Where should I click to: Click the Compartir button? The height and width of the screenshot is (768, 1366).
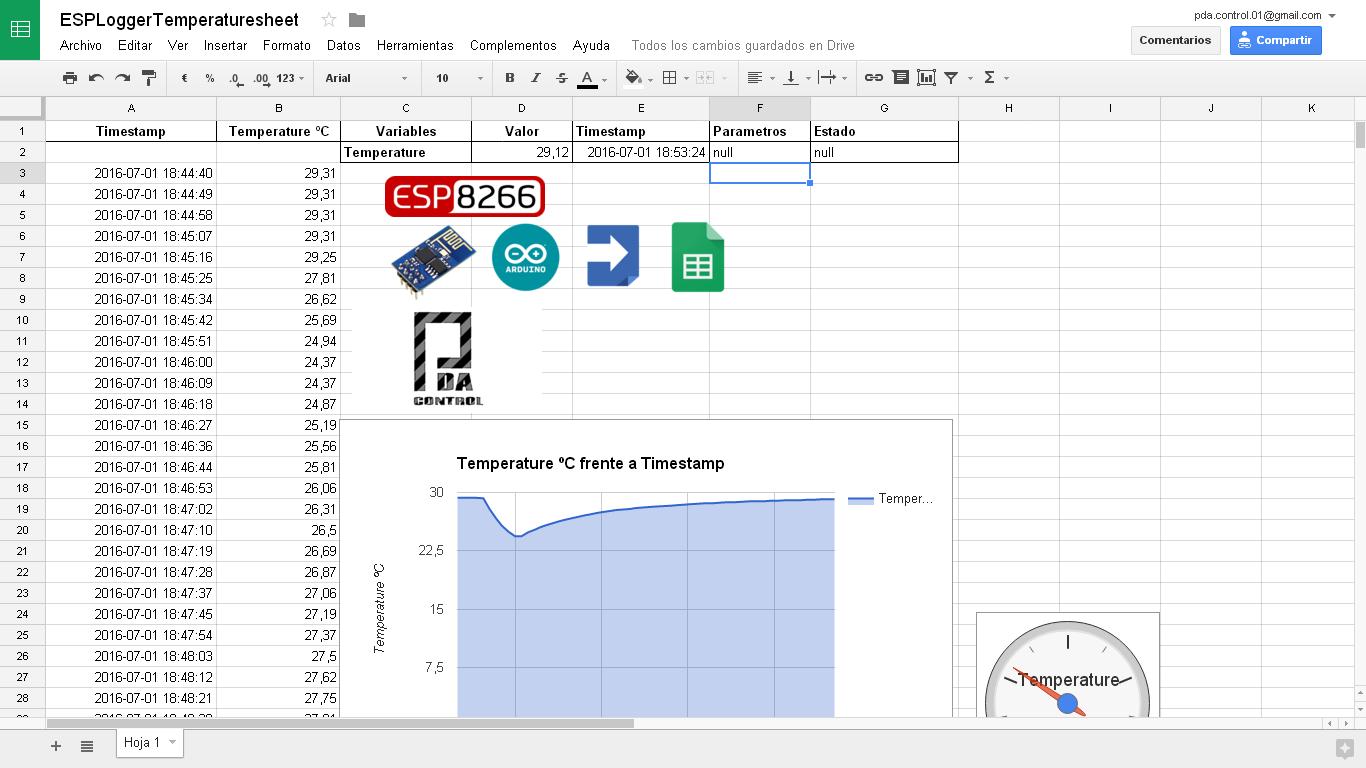pos(1275,40)
